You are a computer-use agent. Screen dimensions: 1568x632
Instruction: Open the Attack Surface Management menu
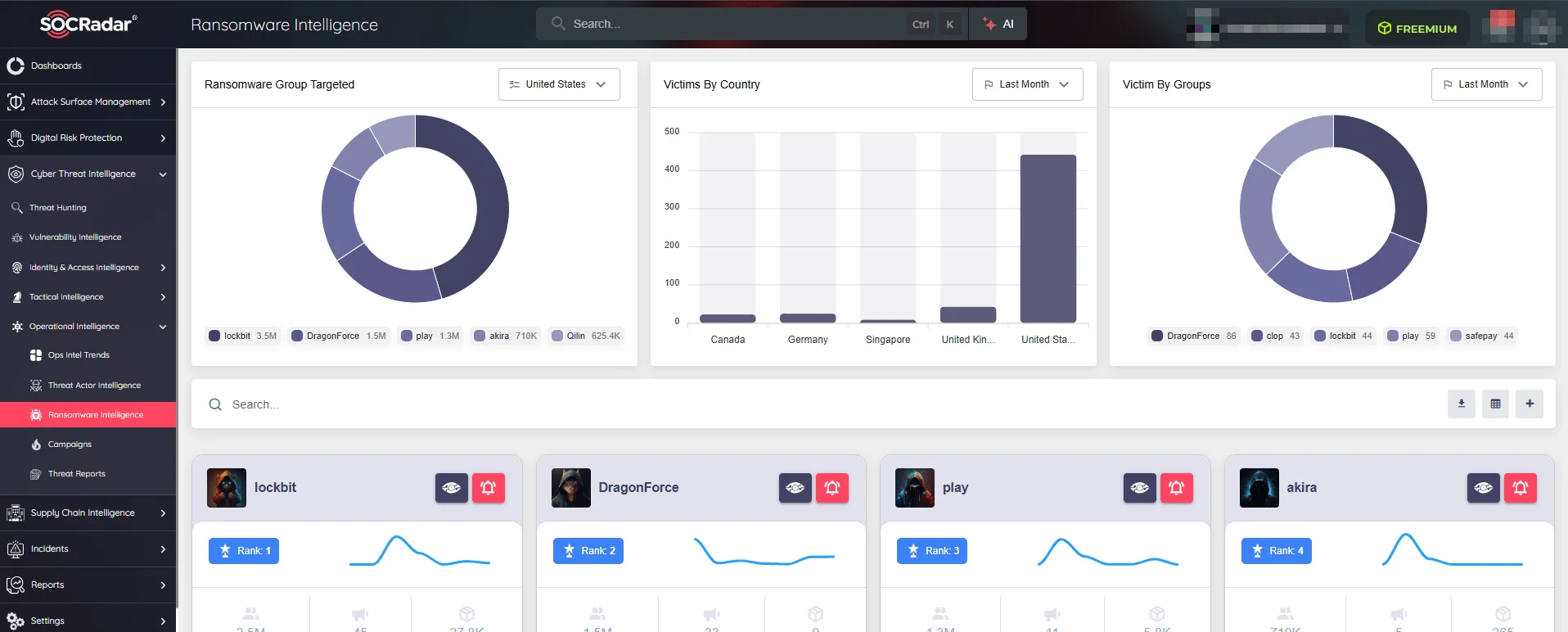coord(88,102)
